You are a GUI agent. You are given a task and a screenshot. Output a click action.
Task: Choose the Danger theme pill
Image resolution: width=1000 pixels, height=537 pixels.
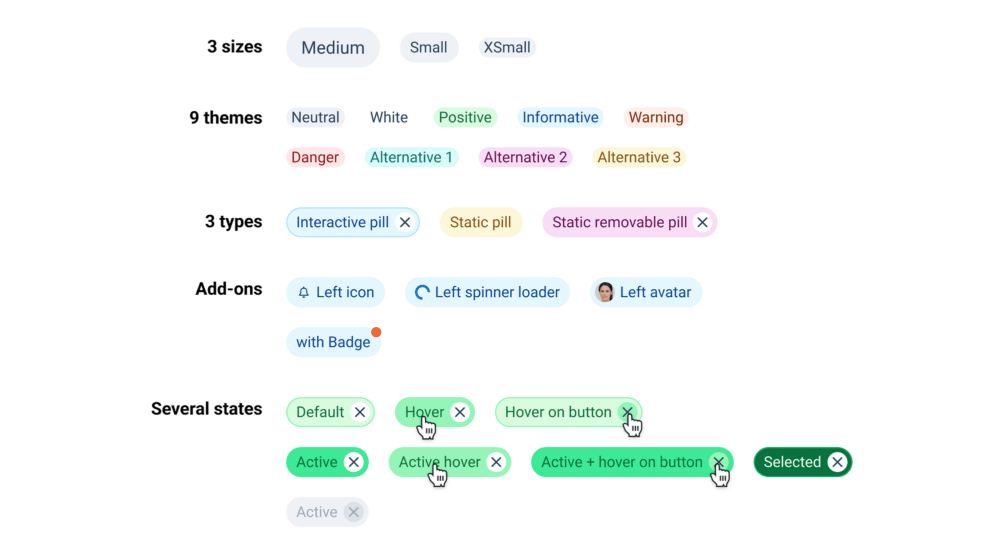point(315,158)
